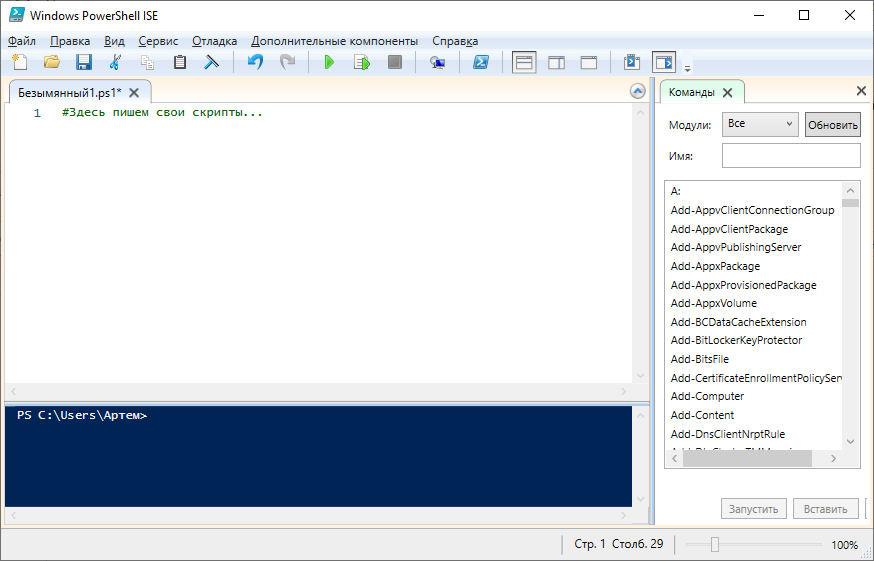874x561 pixels.
Task: Run script with the green Play icon
Action: point(329,62)
